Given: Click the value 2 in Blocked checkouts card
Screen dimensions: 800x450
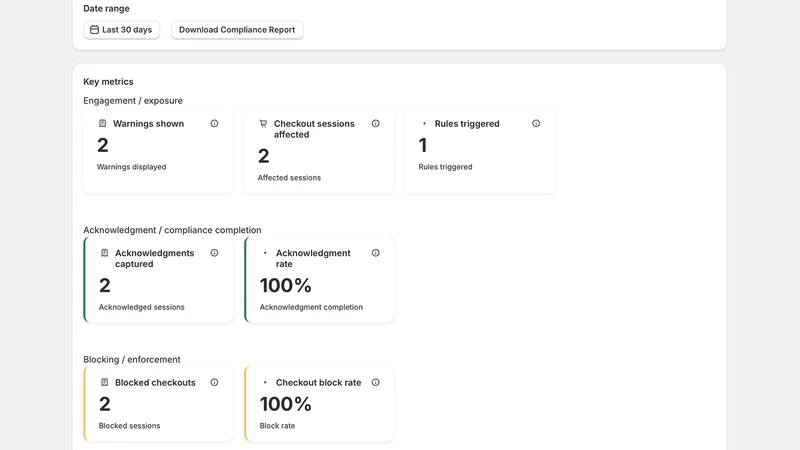Looking at the screenshot, I should pyautogui.click(x=105, y=404).
